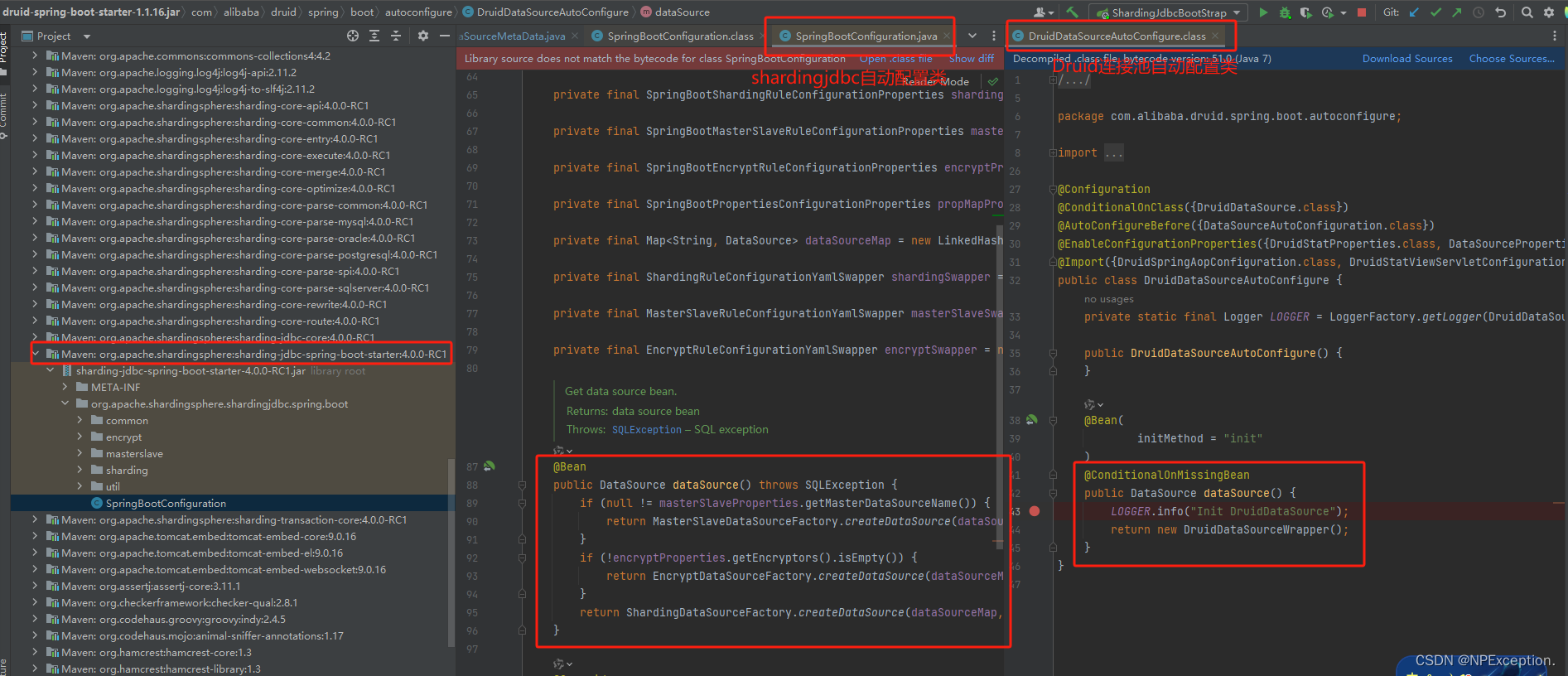Image resolution: width=1568 pixels, height=676 pixels.
Task: Collapse org.apache.shardingsphere.shardingjdbc.spring.boot package
Action: click(x=65, y=403)
